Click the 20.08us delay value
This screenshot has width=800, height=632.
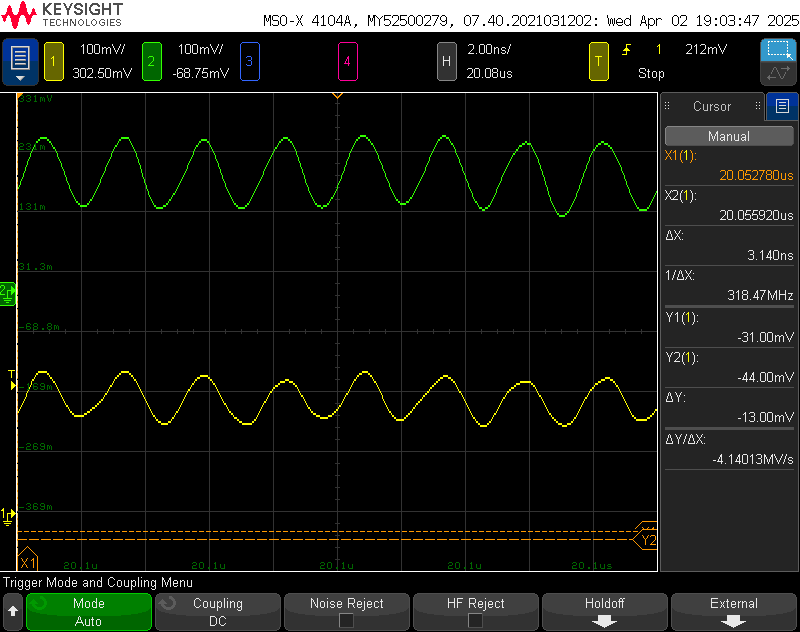(x=489, y=73)
